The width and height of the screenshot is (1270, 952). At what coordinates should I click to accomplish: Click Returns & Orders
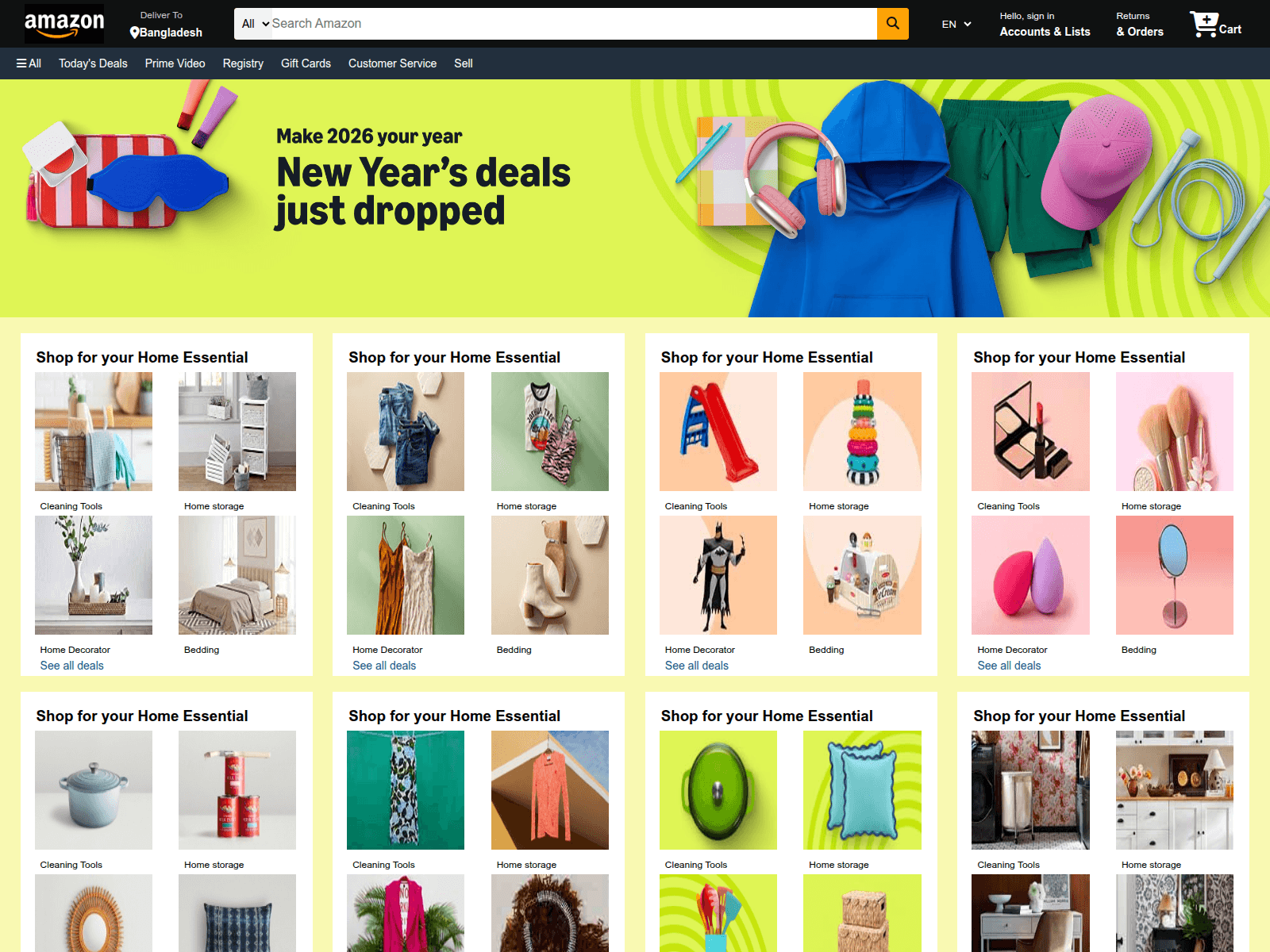click(x=1140, y=25)
